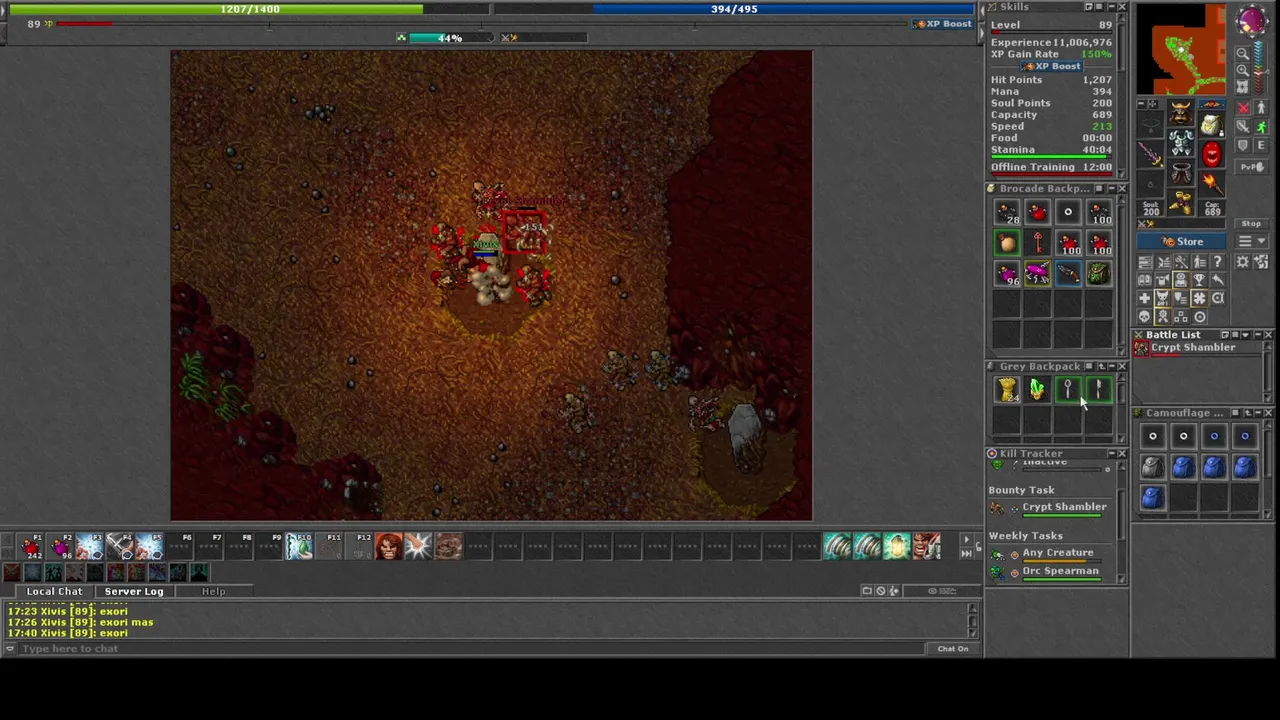Select the purple potion with count 96
1280x720 pixels.
point(1008,273)
